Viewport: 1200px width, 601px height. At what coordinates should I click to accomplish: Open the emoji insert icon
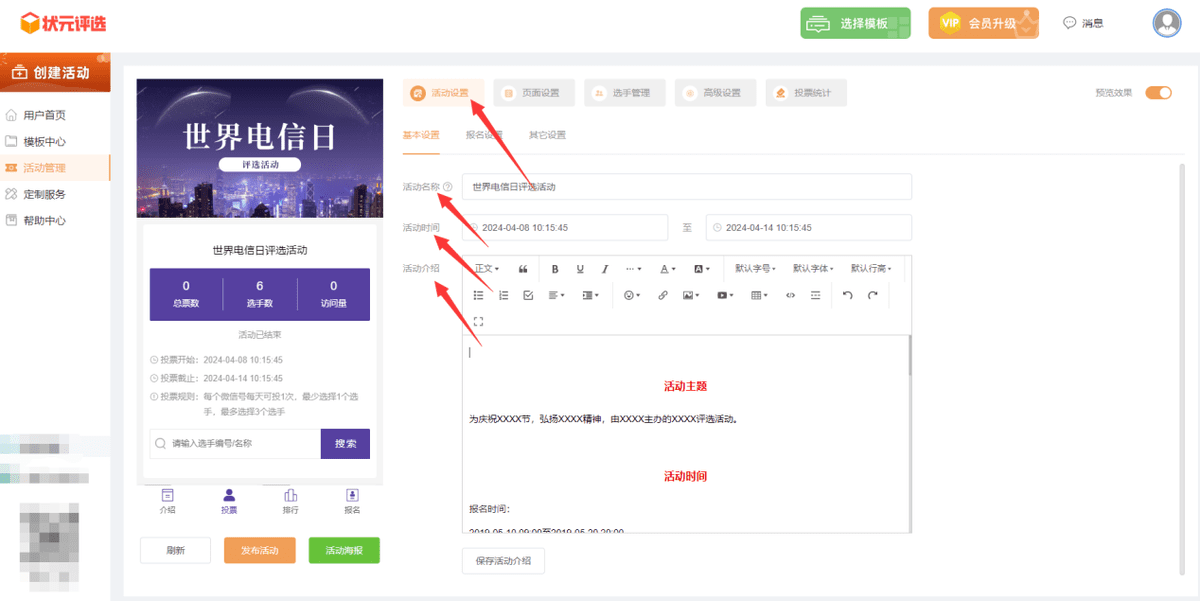(631, 294)
